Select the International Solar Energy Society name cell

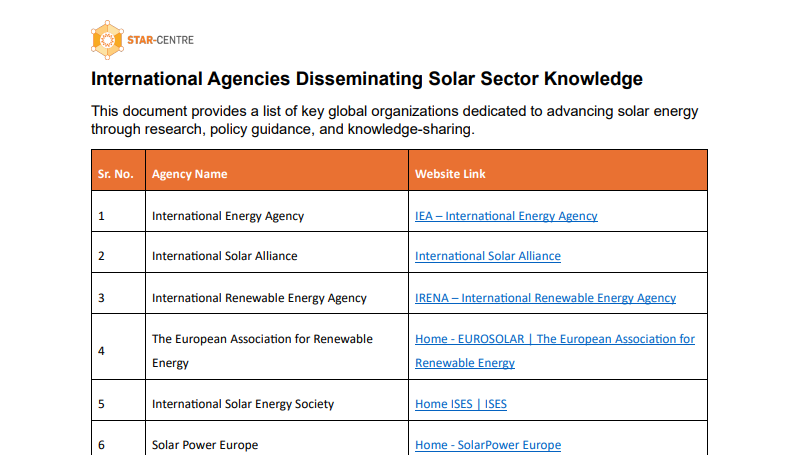tap(243, 404)
